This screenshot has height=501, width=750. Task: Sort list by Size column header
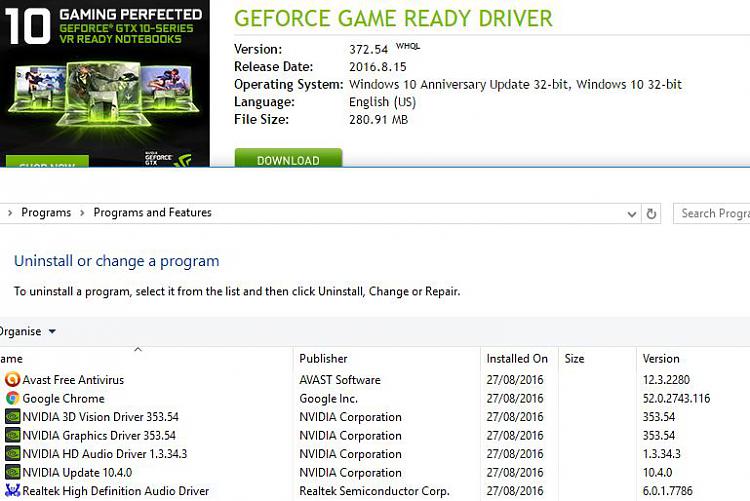click(597, 358)
